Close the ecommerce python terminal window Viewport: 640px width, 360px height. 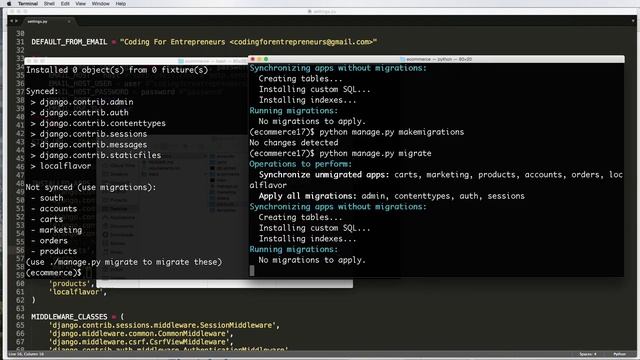point(253,59)
